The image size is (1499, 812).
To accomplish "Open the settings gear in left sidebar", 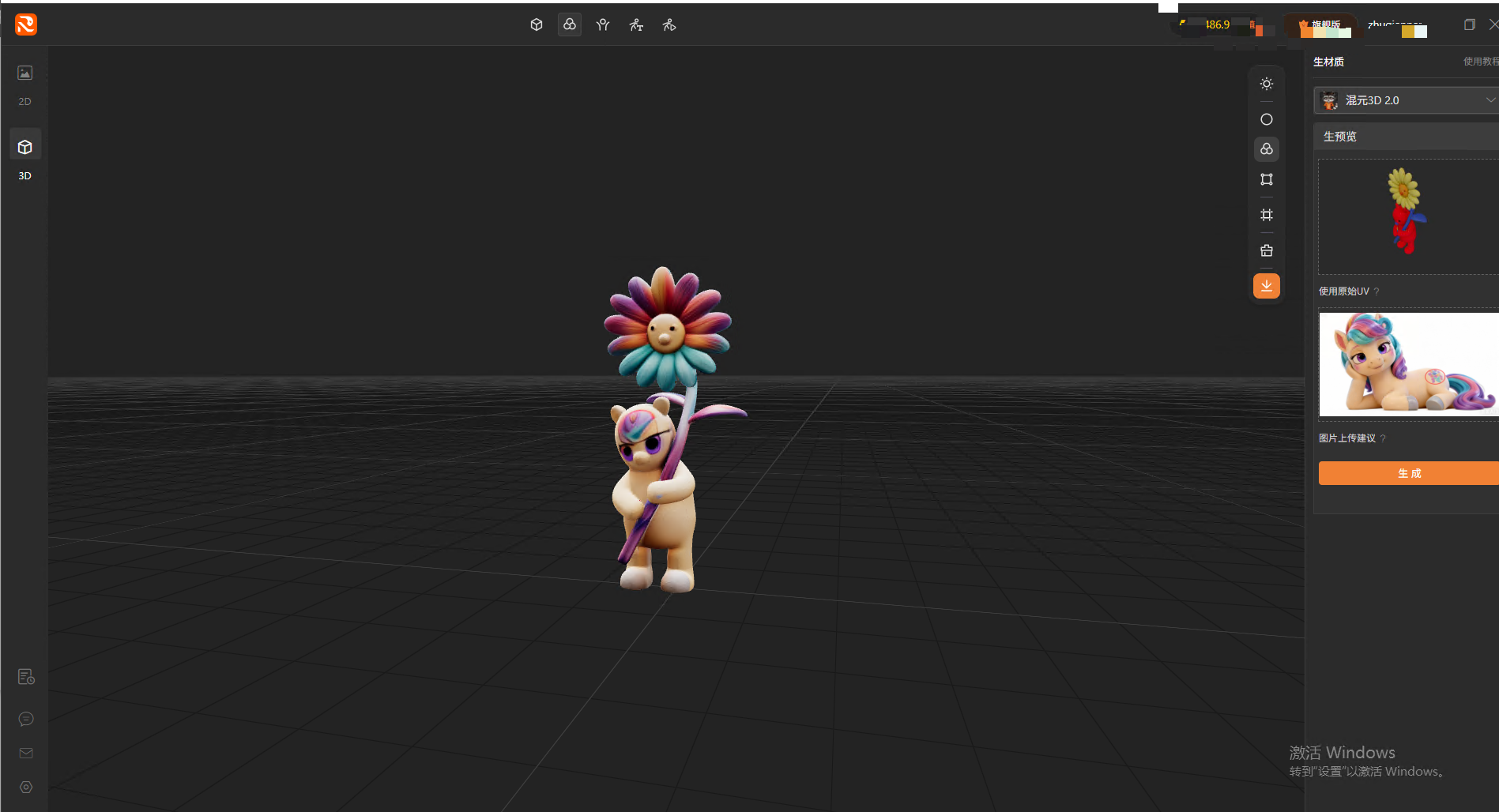I will (26, 788).
